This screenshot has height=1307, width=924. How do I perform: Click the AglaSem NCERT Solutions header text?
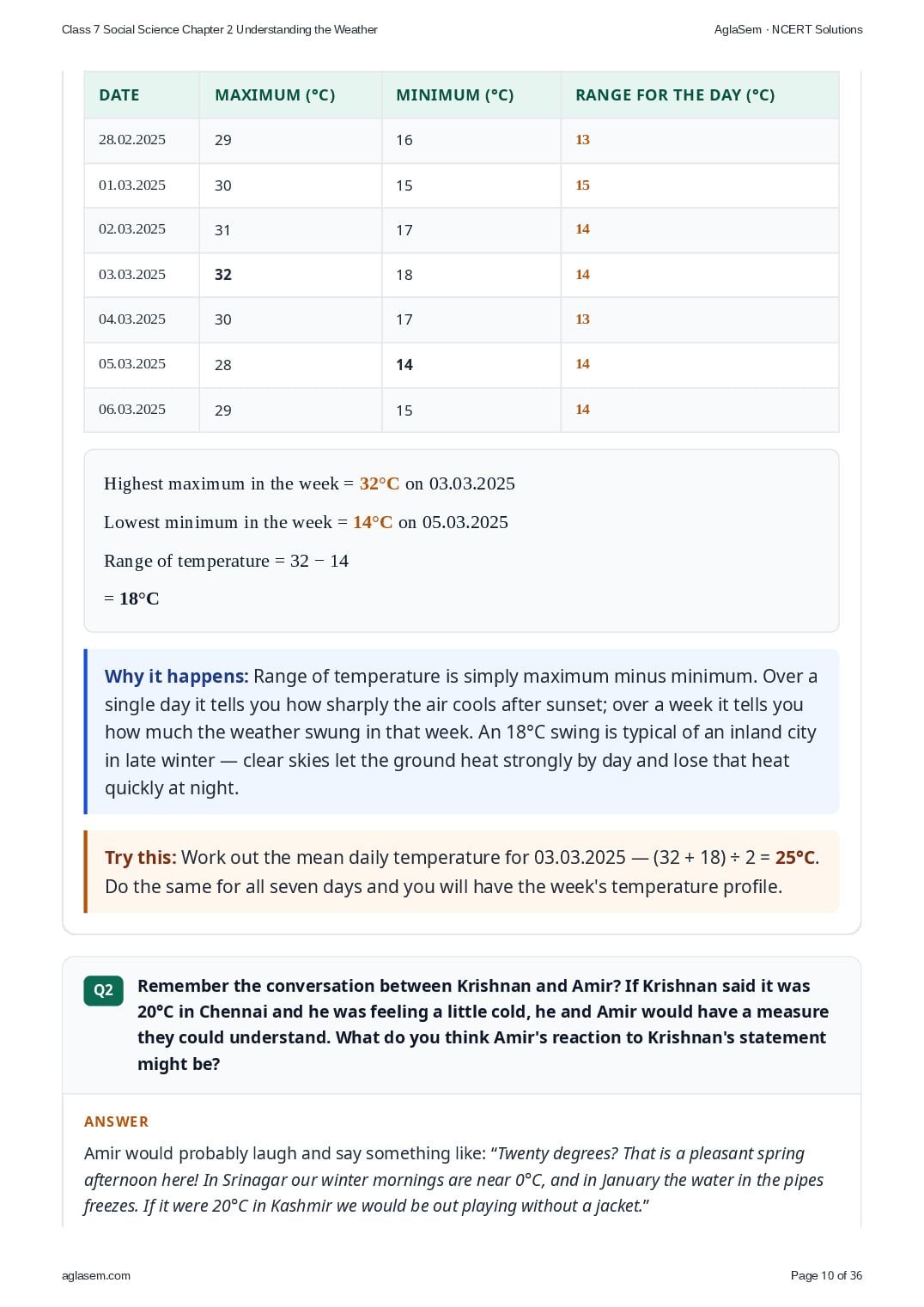click(788, 29)
